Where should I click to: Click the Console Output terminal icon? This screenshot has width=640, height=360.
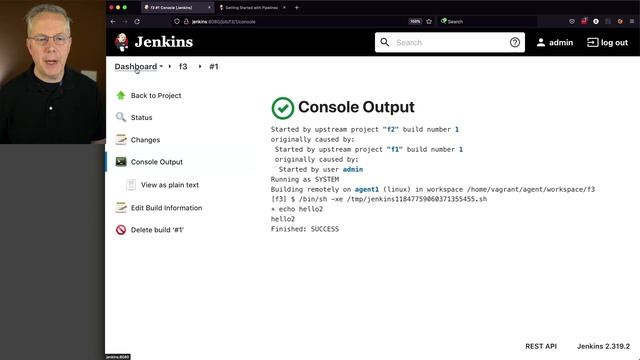point(121,162)
